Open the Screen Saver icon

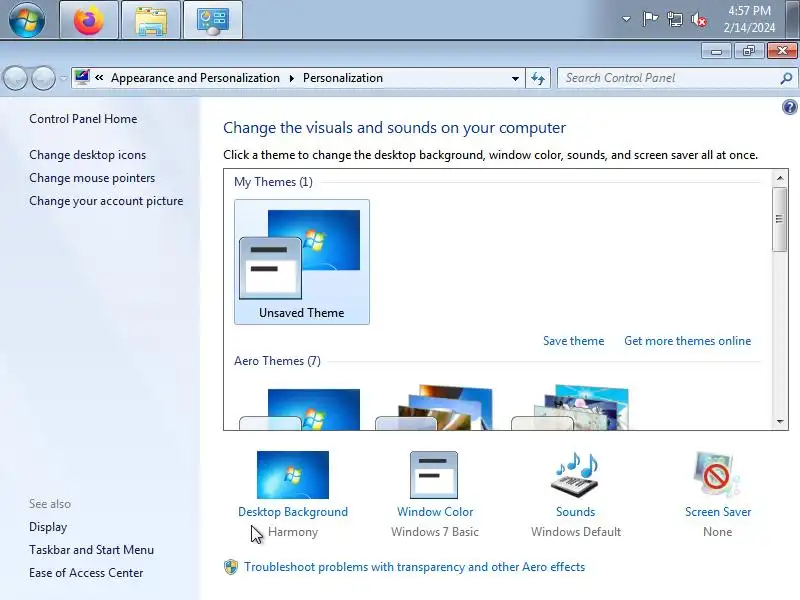pyautogui.click(x=717, y=475)
